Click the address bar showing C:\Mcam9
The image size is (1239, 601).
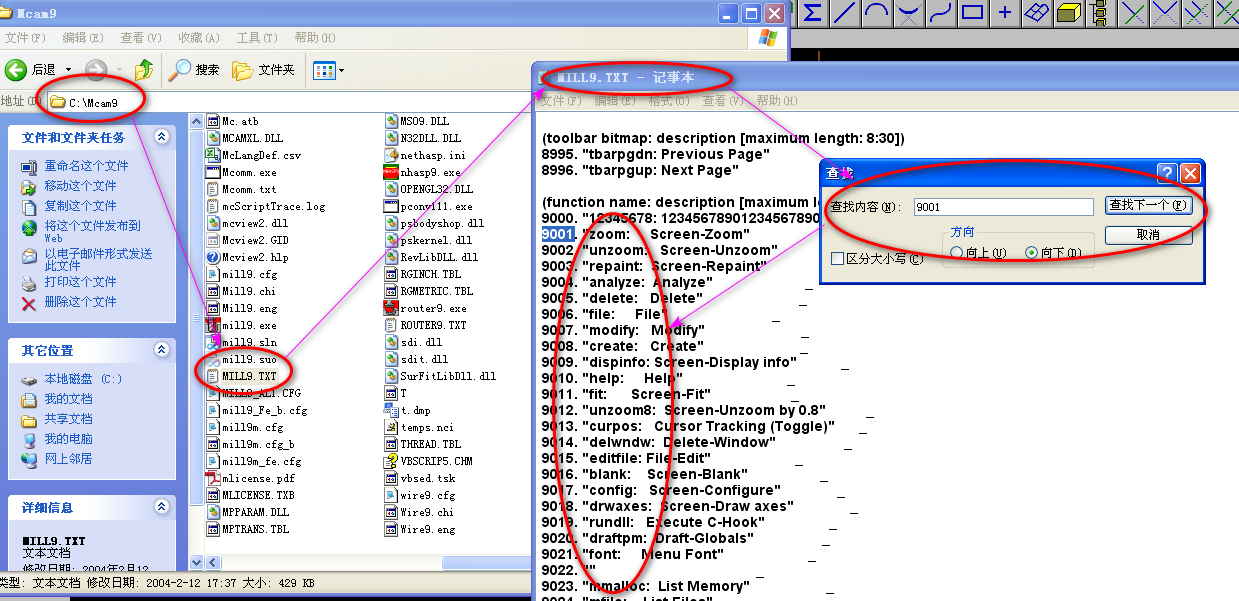tap(290, 102)
